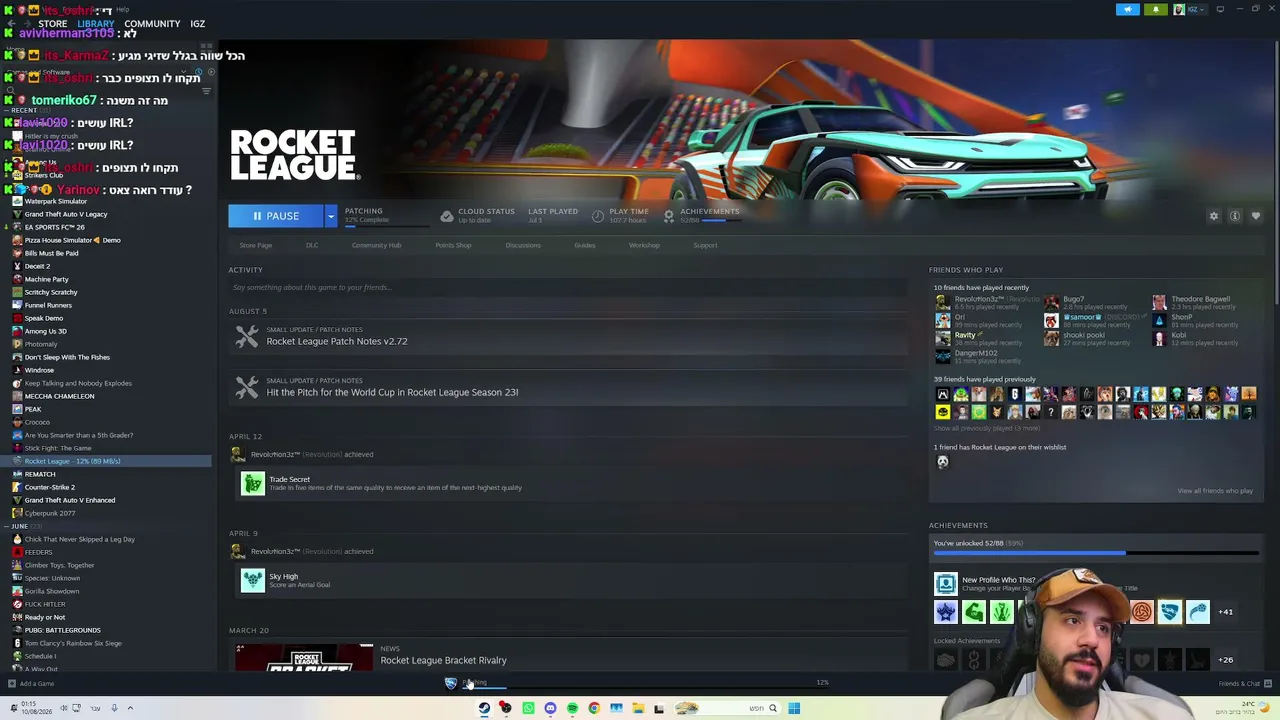Open Hit the Pitch World Cup news
Viewport: 1280px width, 720px height.
(392, 393)
